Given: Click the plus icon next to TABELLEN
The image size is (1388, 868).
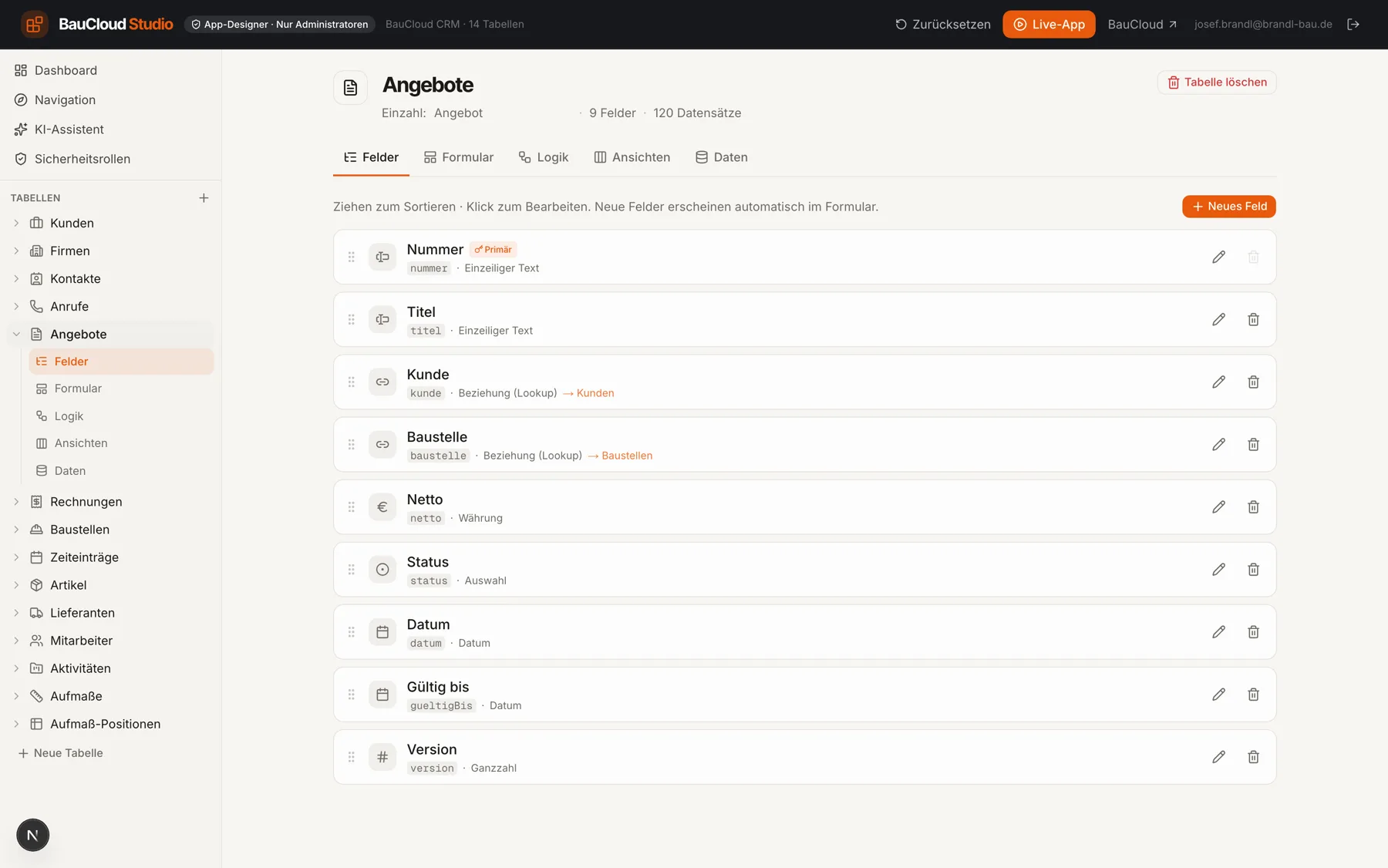Looking at the screenshot, I should [204, 198].
